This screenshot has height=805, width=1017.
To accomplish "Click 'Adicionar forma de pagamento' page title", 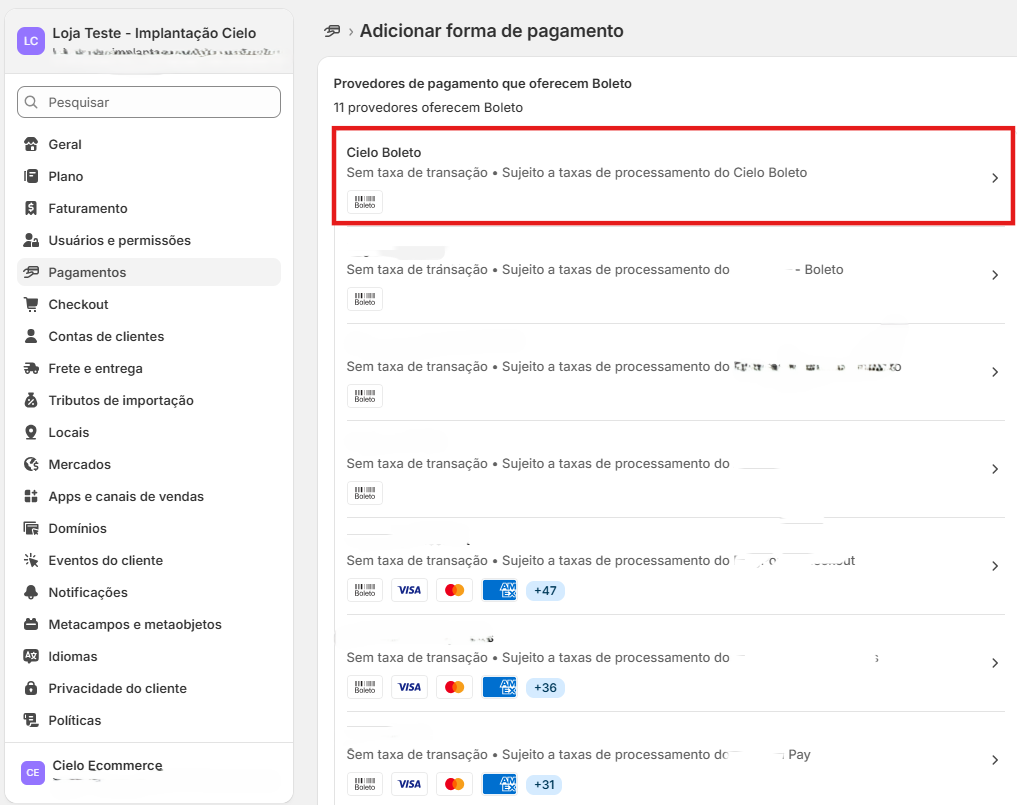I will 492,30.
